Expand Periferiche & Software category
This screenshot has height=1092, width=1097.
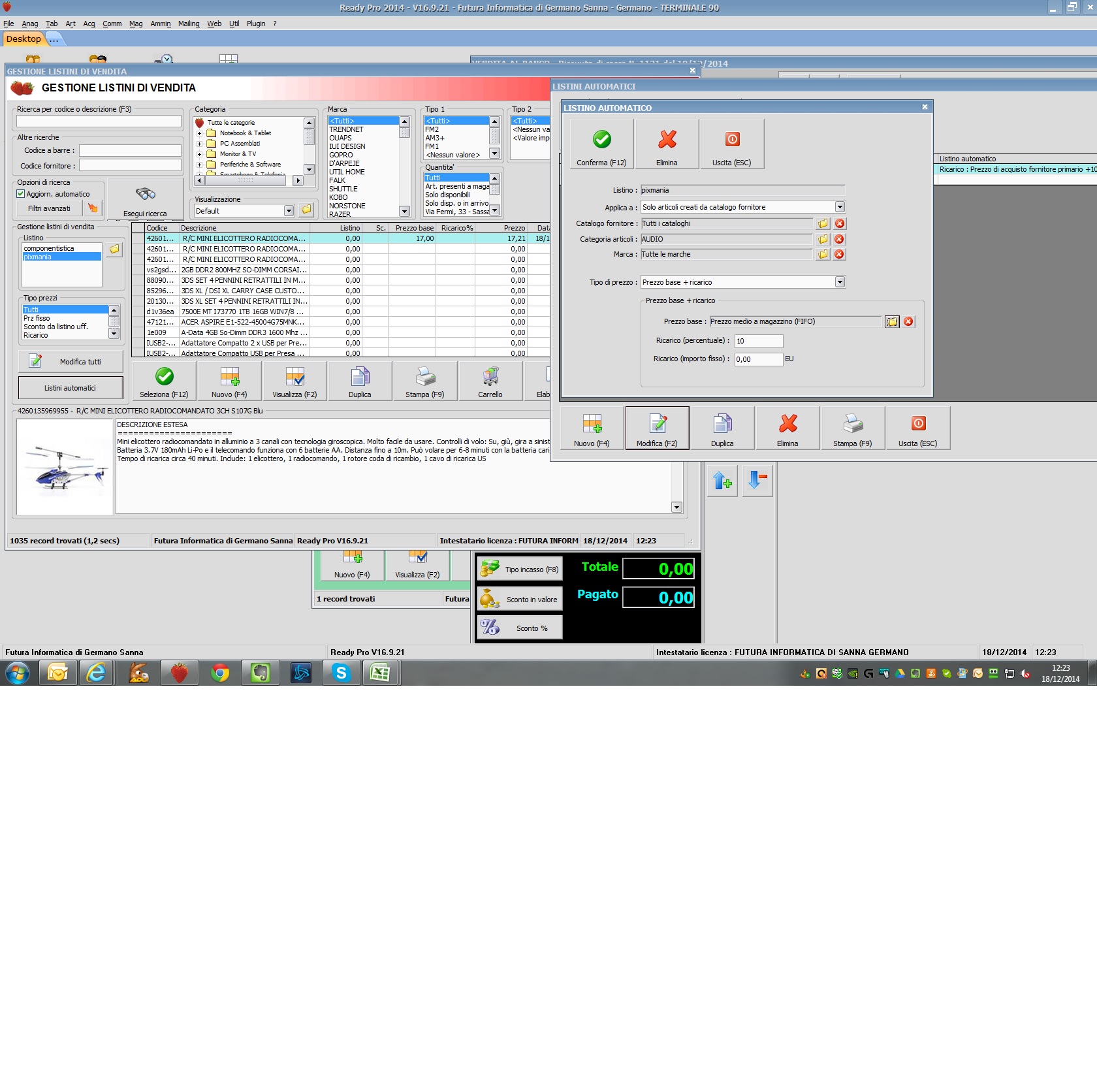[199, 165]
